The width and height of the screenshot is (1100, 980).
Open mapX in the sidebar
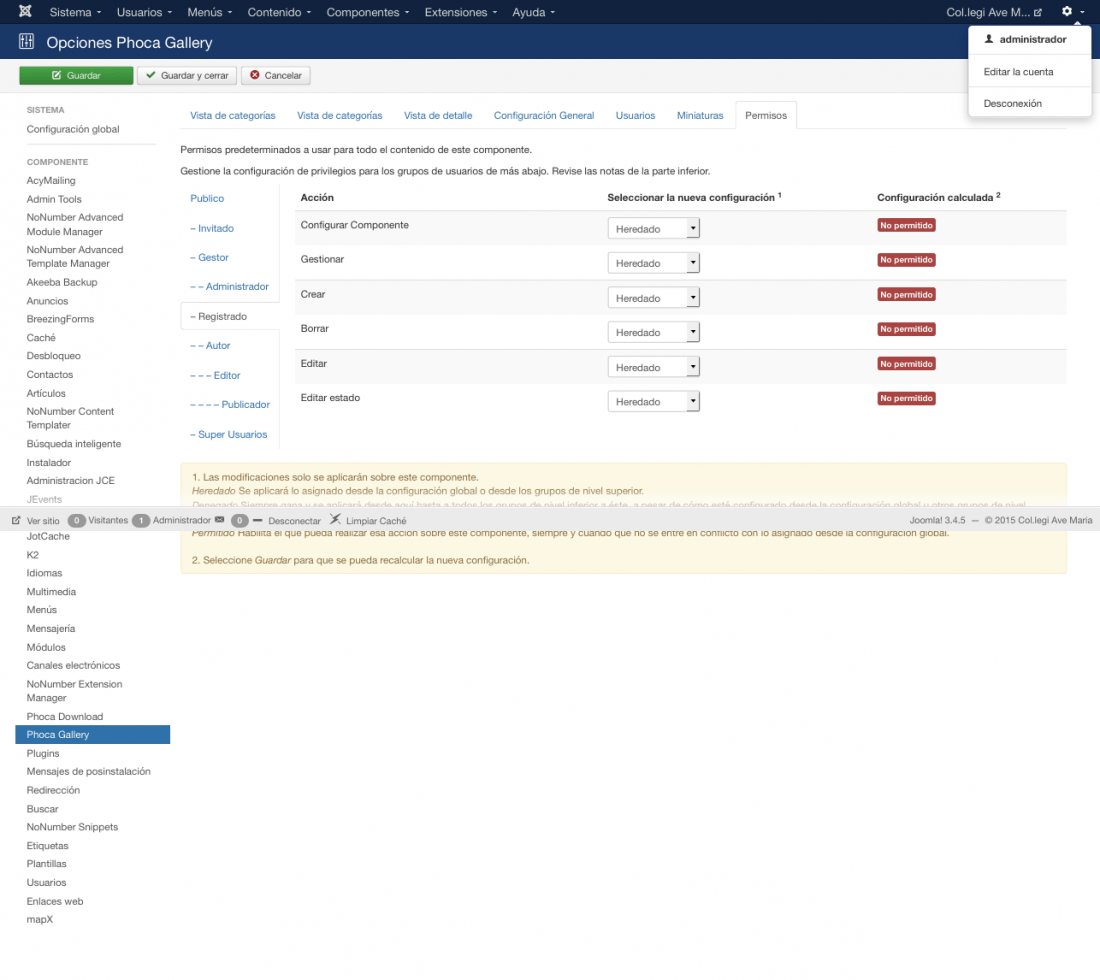click(39, 920)
